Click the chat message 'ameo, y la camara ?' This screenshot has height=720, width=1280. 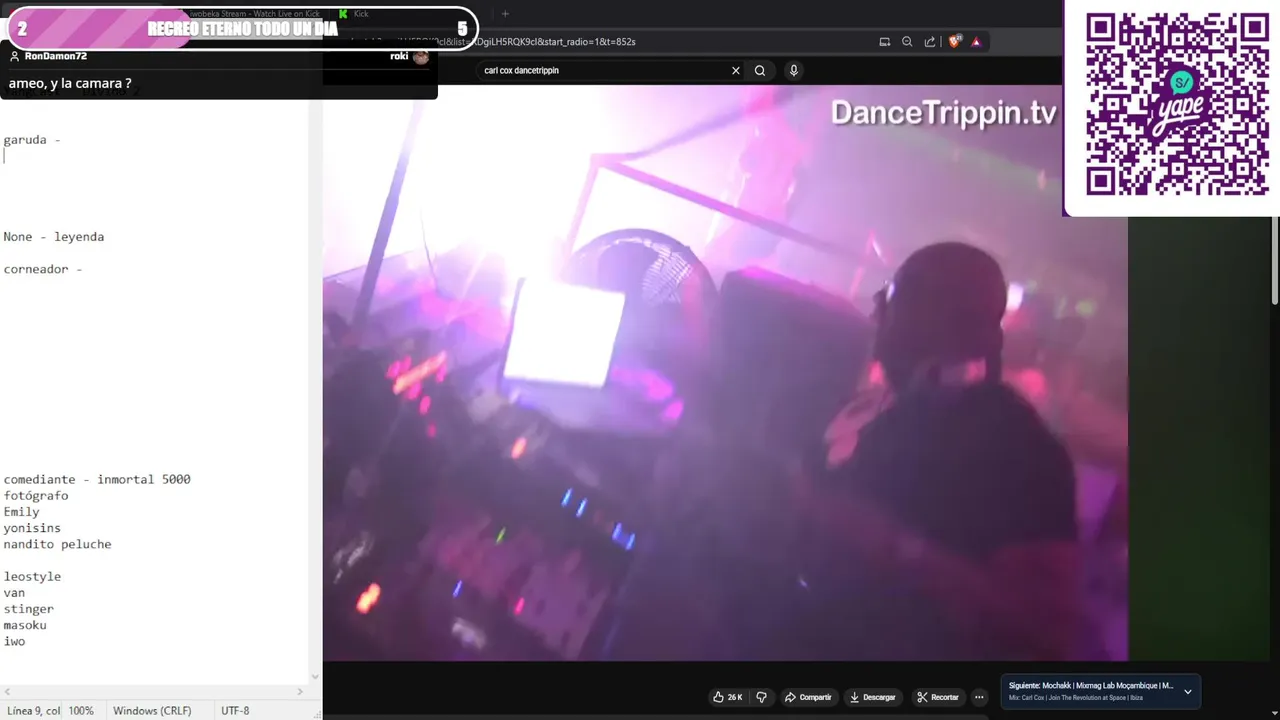click(70, 83)
